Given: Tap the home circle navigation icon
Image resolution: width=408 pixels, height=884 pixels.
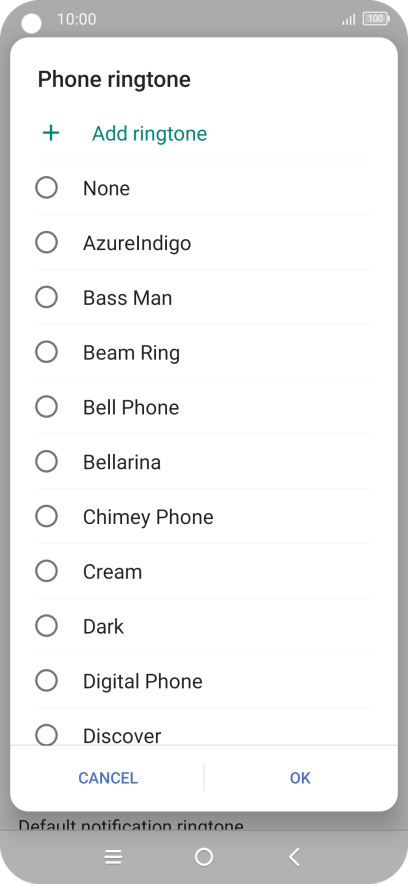Looking at the screenshot, I should (203, 858).
